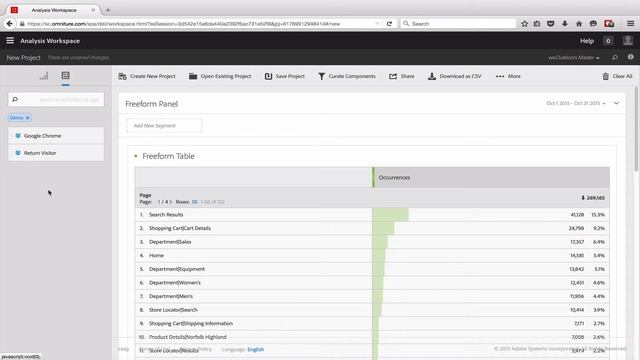Image resolution: width=640 pixels, height=360 pixels.
Task: Click Create New Project
Action: 147,76
